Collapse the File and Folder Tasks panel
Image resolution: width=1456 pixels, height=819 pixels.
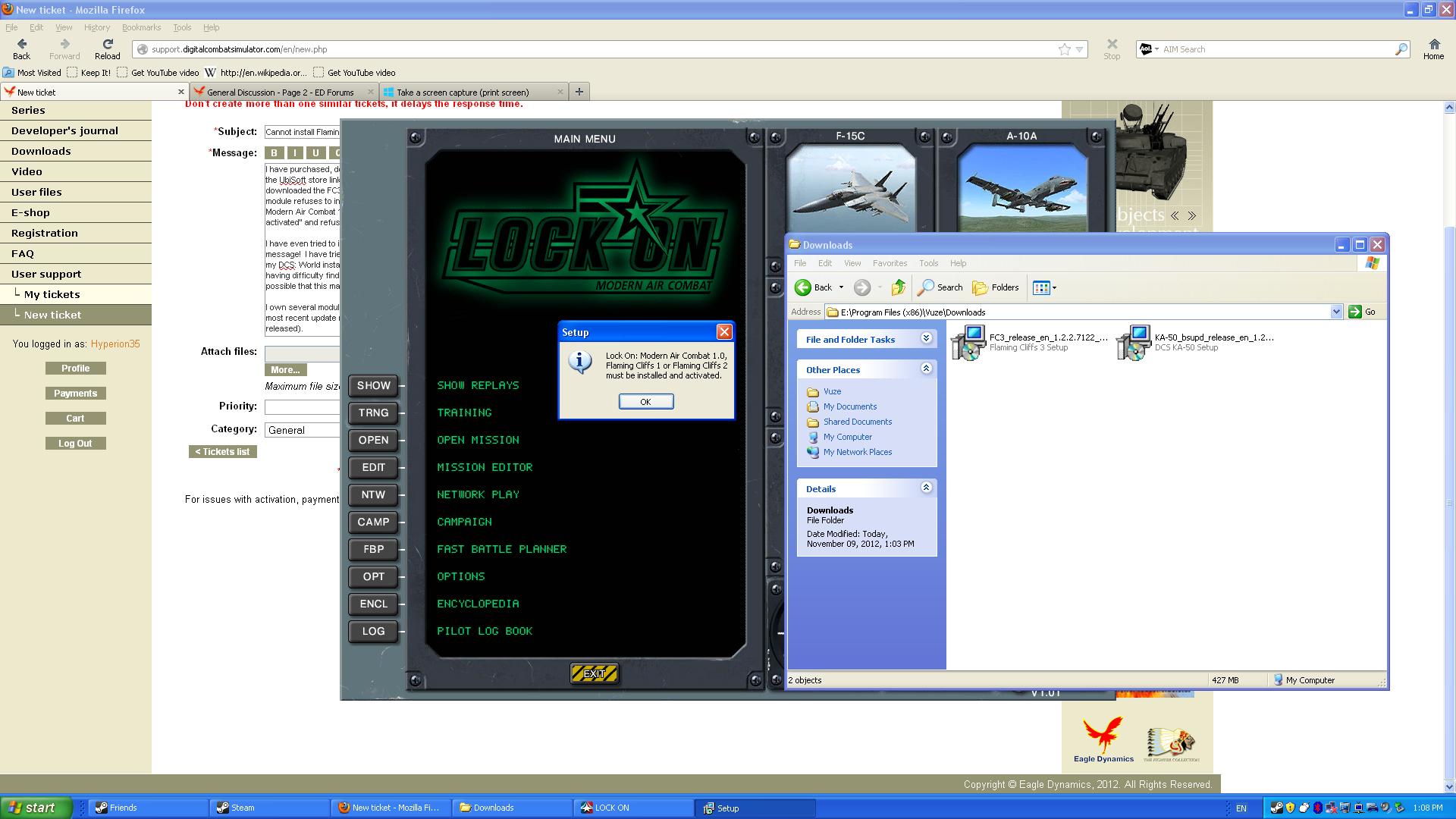point(926,338)
